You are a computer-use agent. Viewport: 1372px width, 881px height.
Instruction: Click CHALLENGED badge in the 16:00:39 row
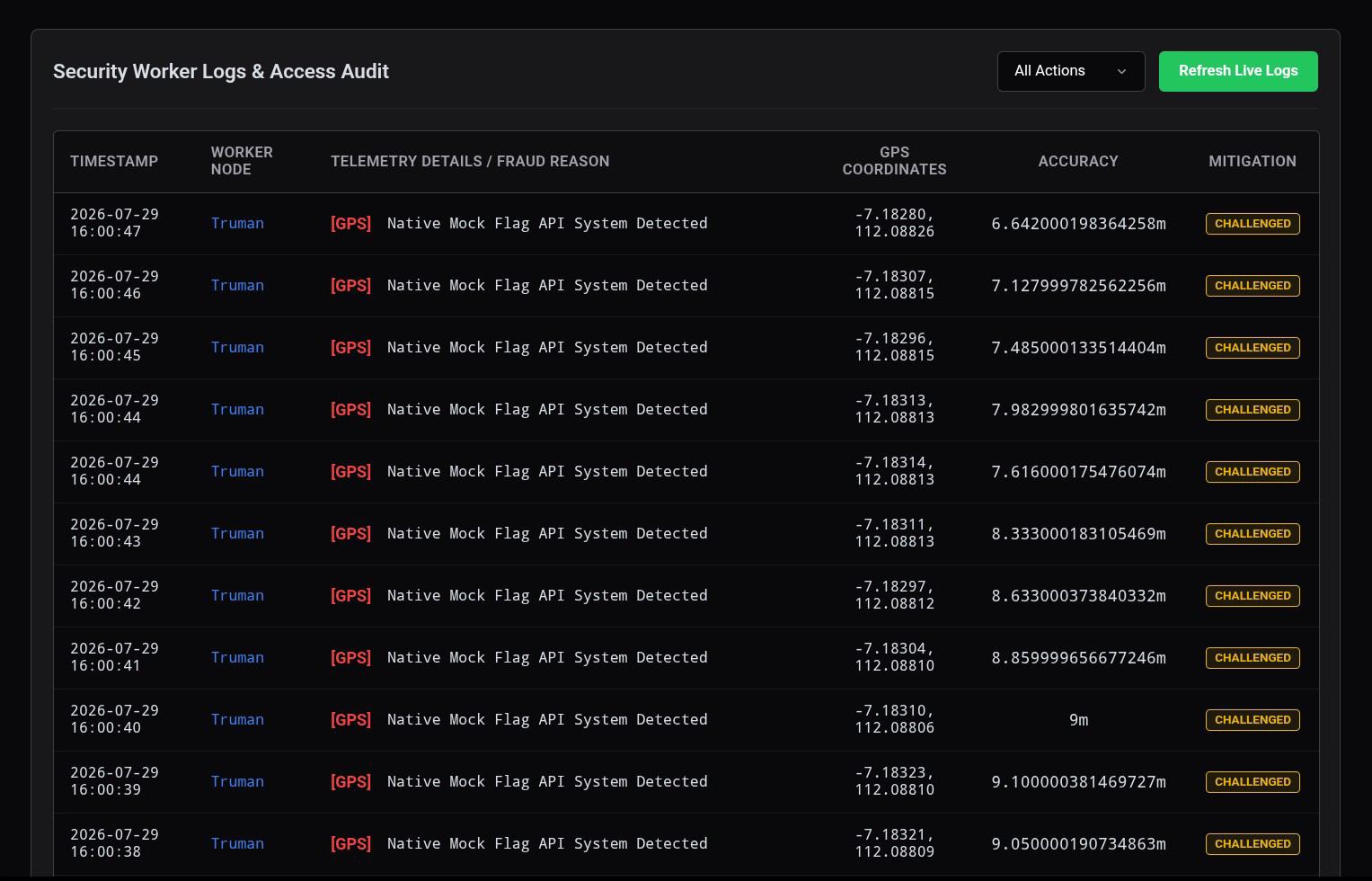[1253, 782]
